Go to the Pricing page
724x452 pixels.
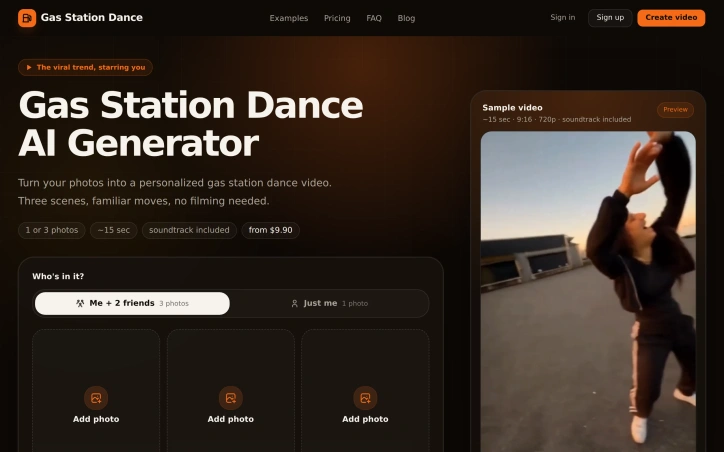(x=337, y=18)
